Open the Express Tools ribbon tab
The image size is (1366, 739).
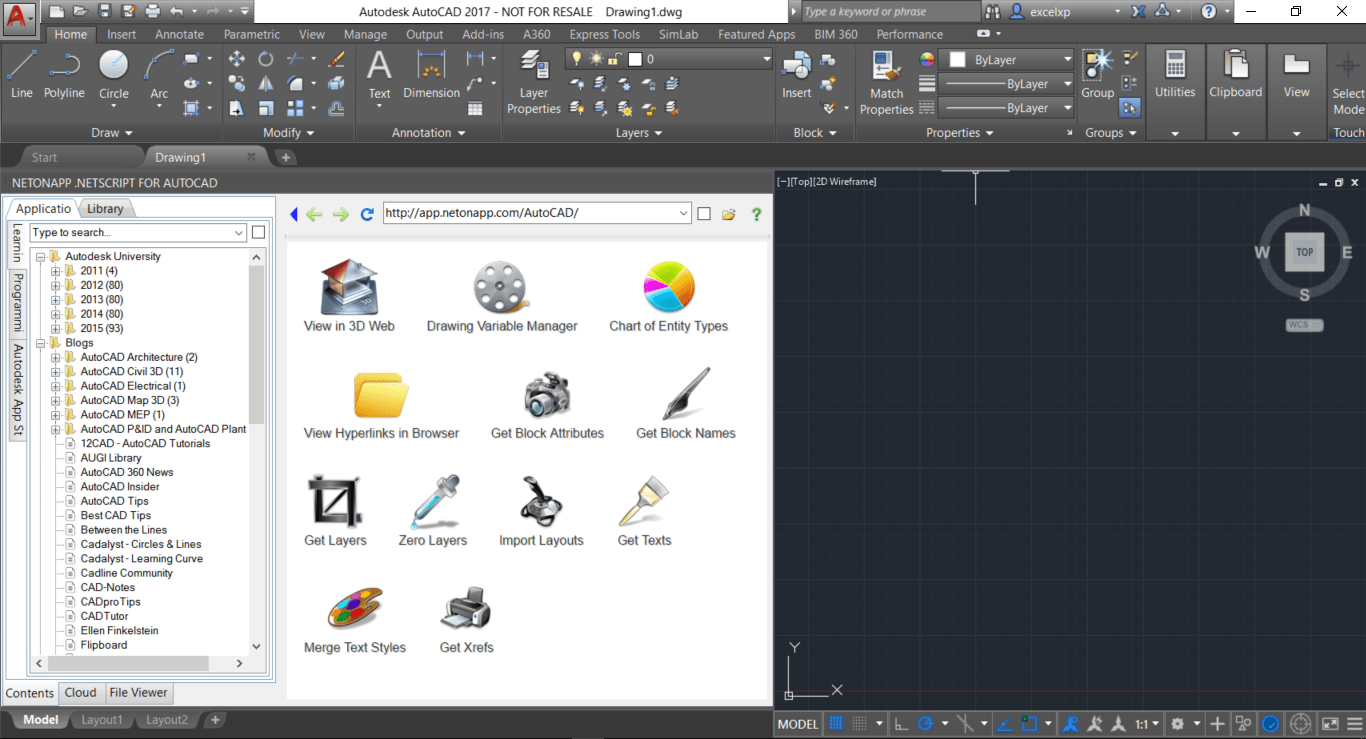[605, 34]
